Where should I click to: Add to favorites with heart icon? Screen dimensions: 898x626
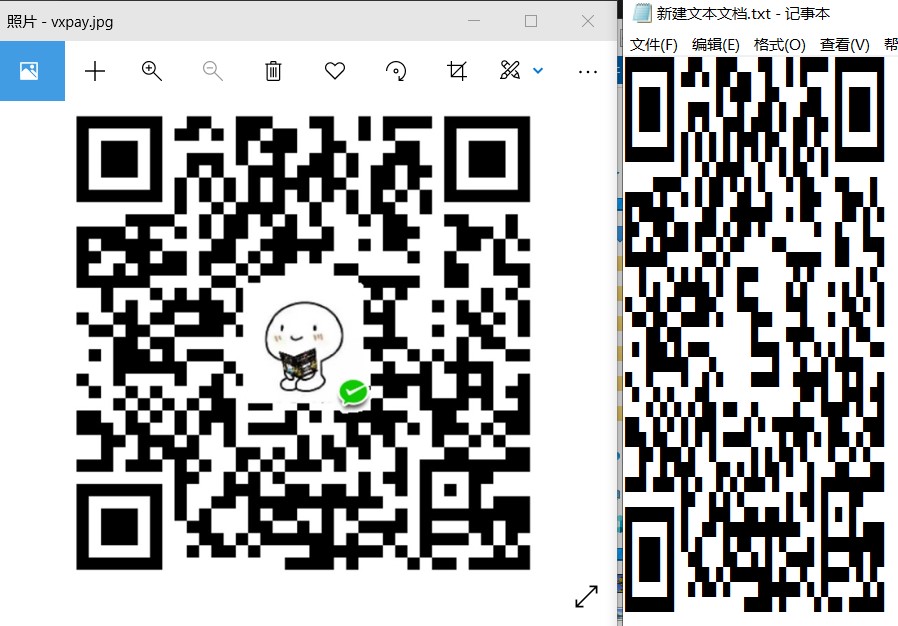coord(335,71)
